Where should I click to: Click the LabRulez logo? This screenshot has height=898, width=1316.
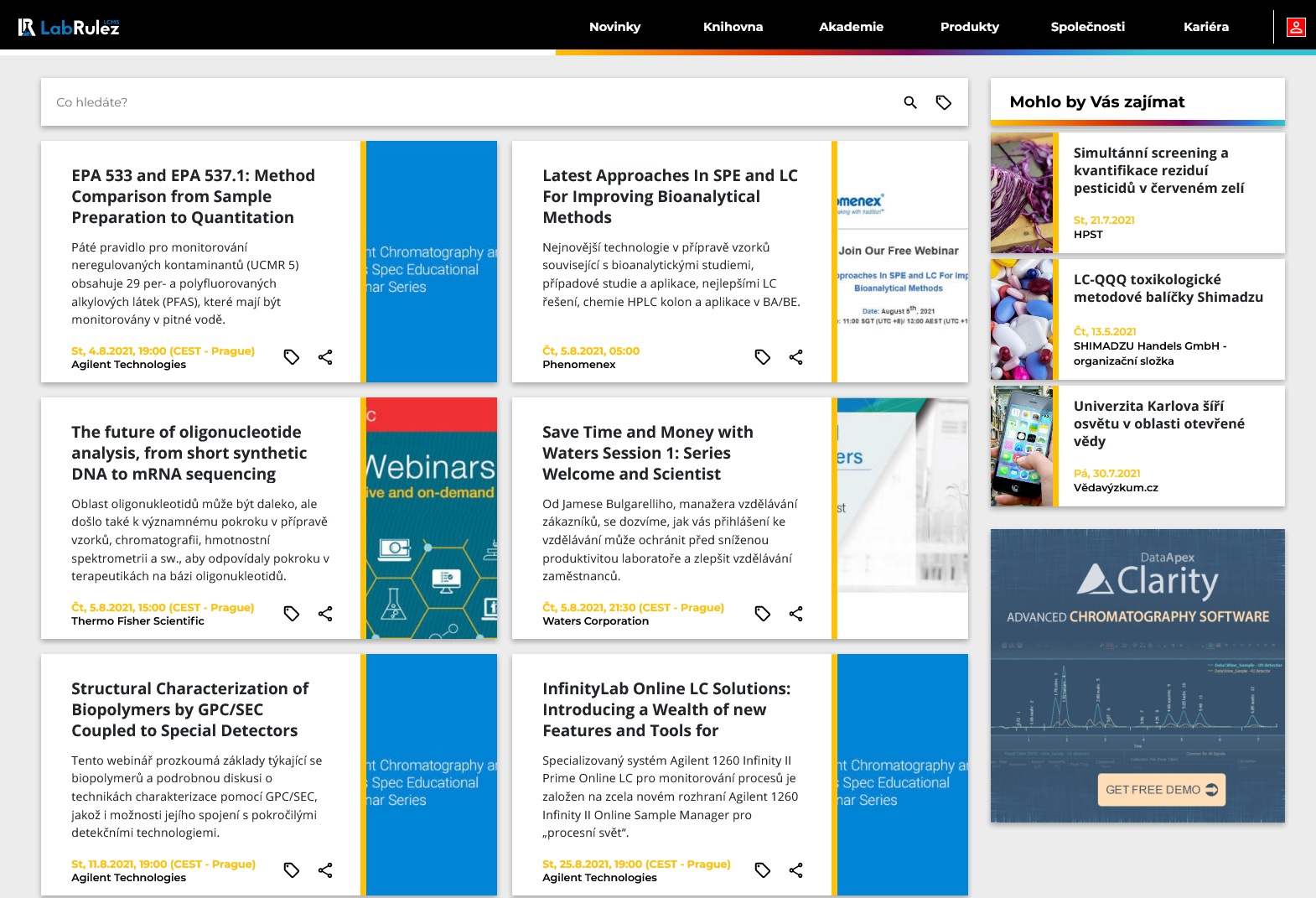pyautogui.click(x=69, y=27)
